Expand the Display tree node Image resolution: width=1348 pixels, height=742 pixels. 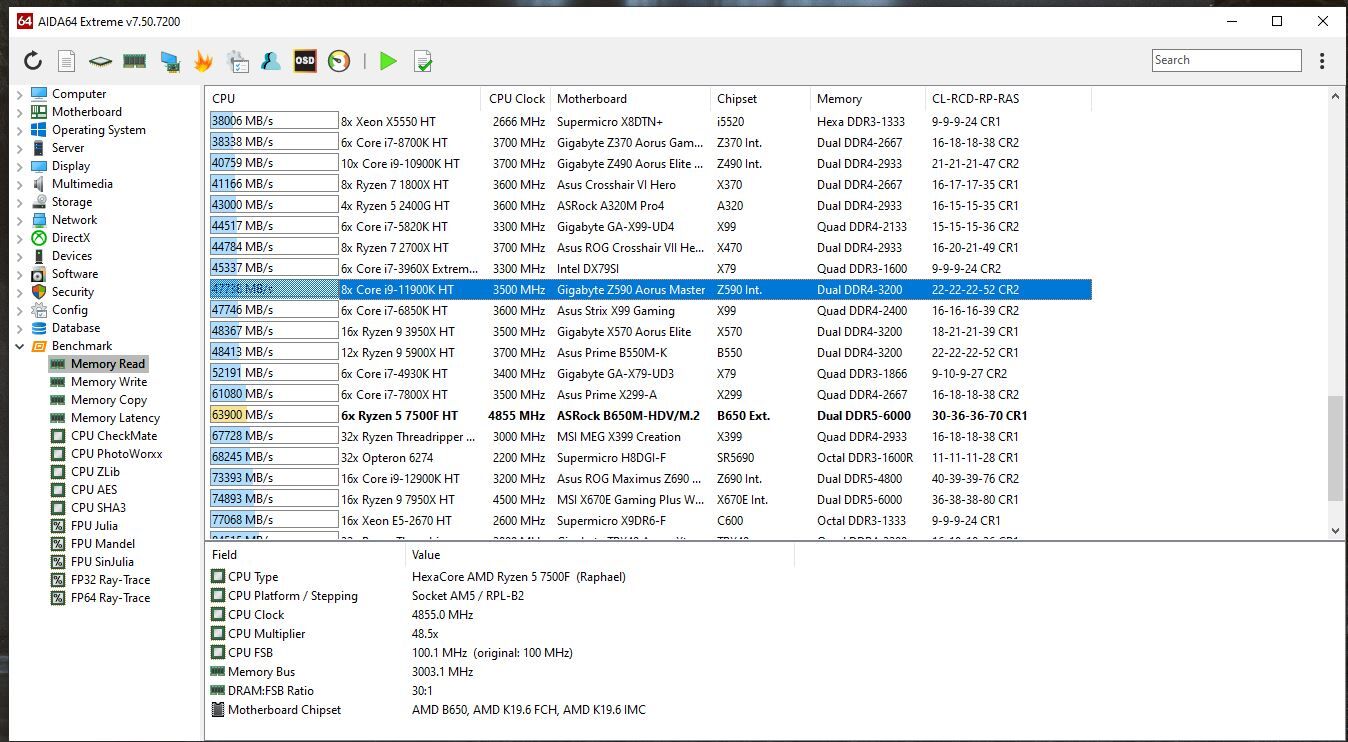coord(20,166)
